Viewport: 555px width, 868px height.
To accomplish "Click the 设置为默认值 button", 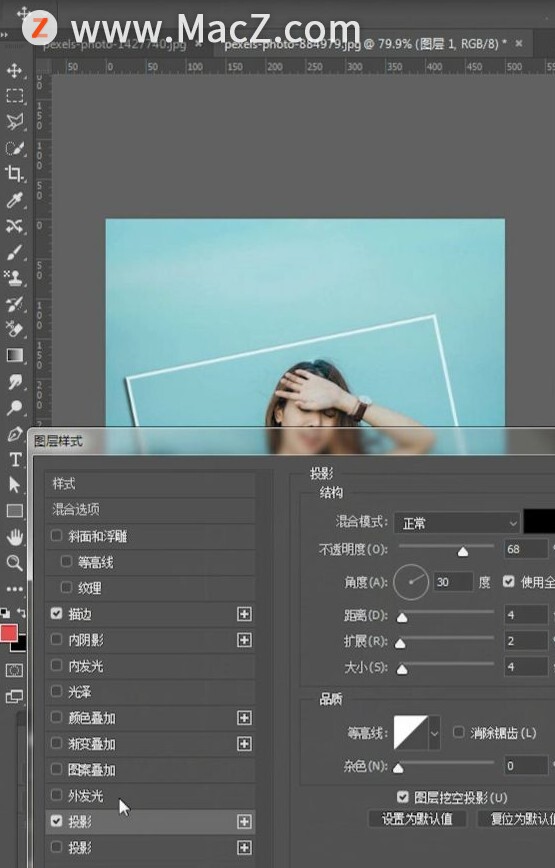I will [x=417, y=818].
